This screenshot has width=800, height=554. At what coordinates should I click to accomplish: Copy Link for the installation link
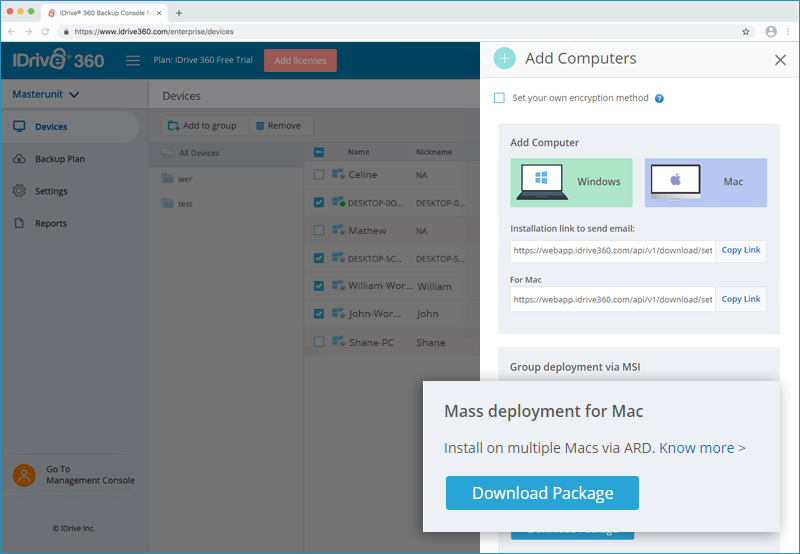[741, 250]
